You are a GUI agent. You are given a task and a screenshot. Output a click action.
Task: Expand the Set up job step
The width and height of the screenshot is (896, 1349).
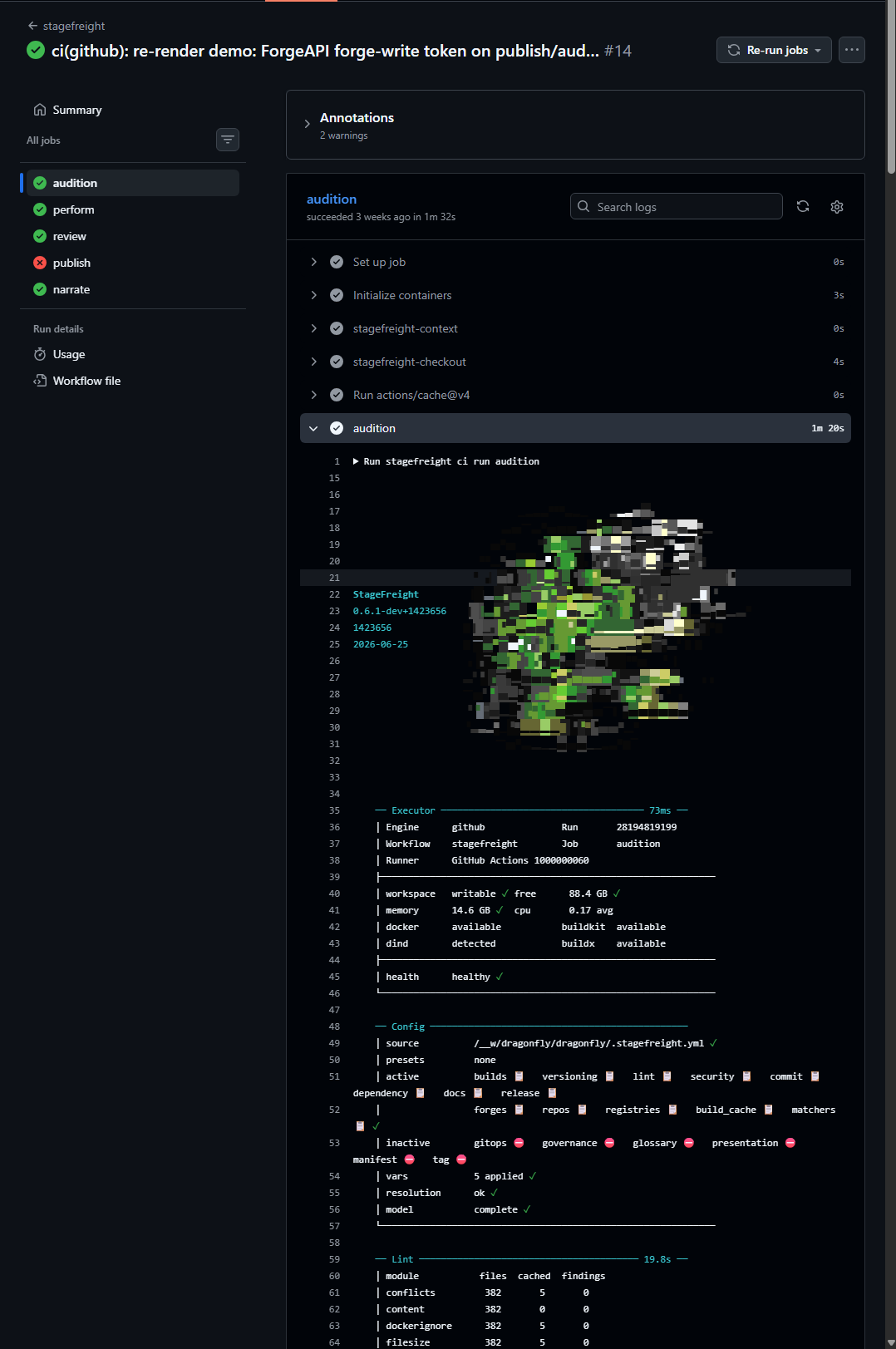[575, 262]
